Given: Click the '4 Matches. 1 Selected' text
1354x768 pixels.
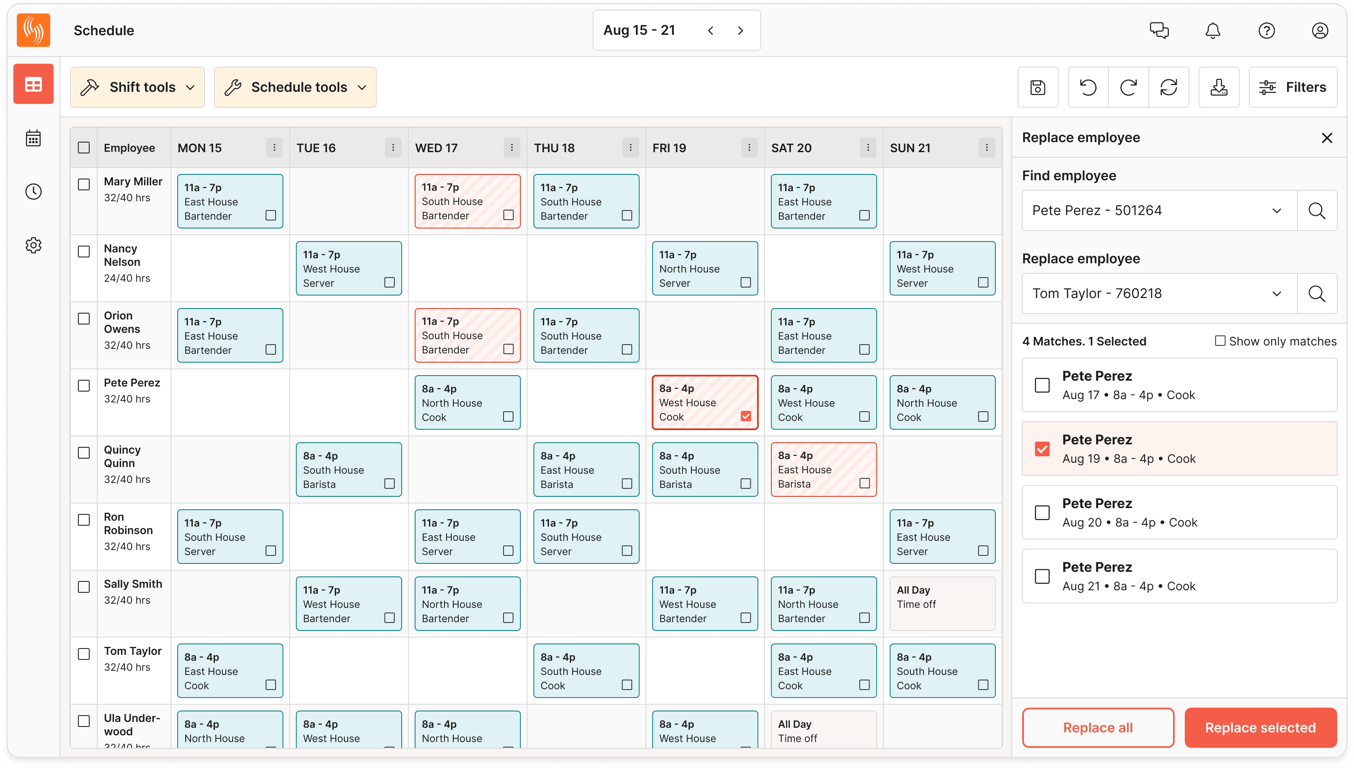Looking at the screenshot, I should [1084, 341].
